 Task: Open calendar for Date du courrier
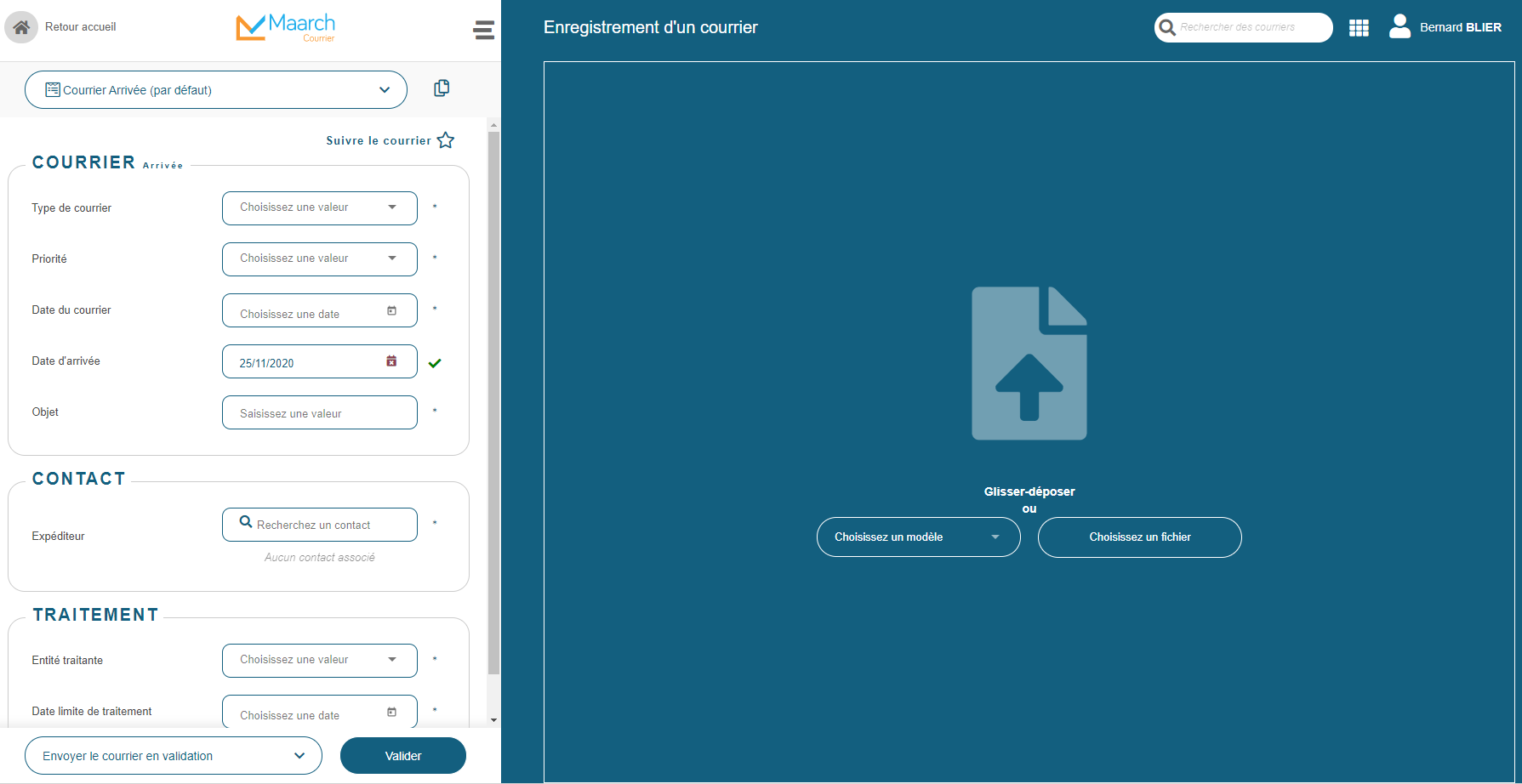[391, 310]
